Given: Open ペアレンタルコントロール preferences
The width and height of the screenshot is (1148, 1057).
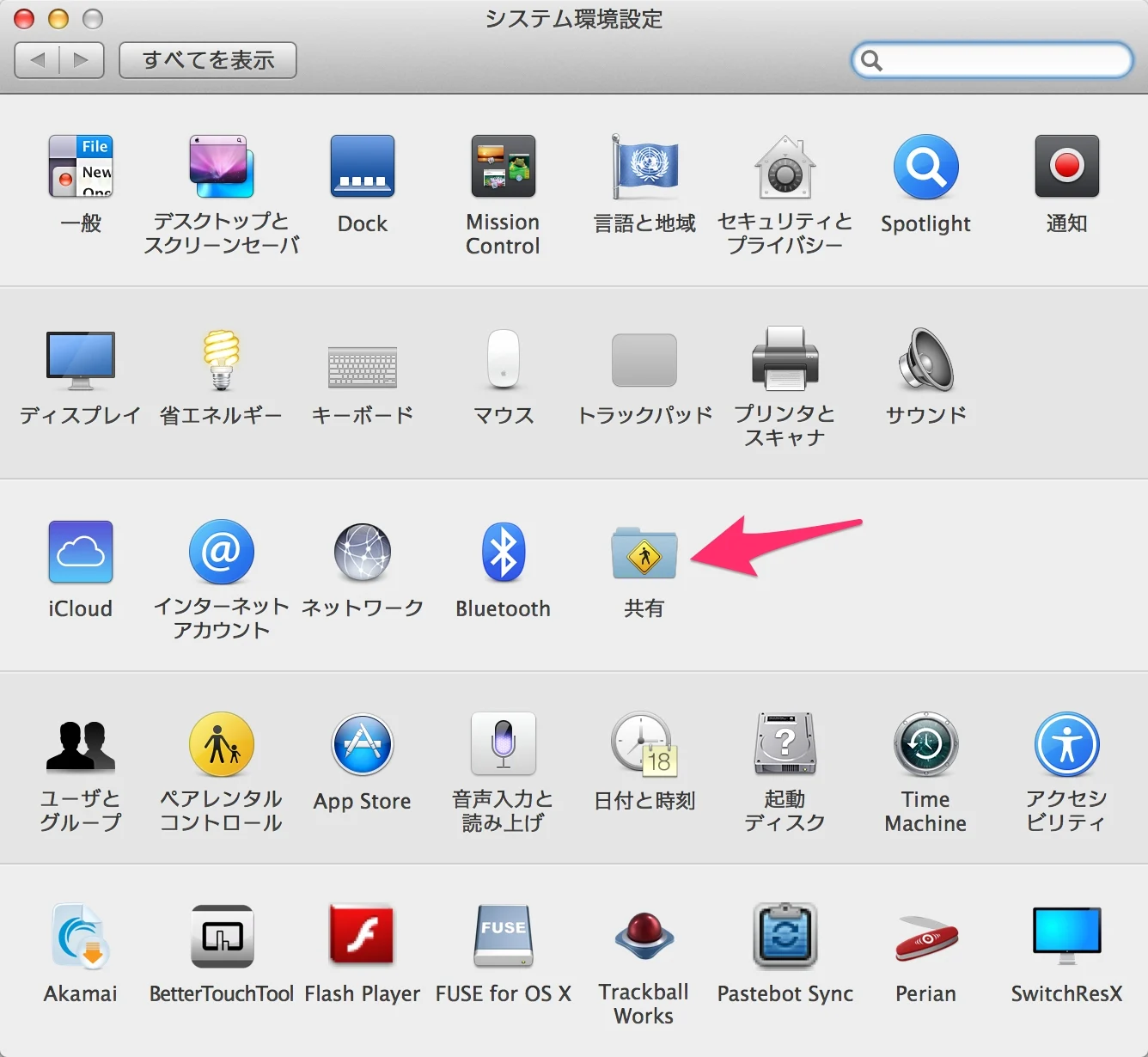Looking at the screenshot, I should (222, 744).
